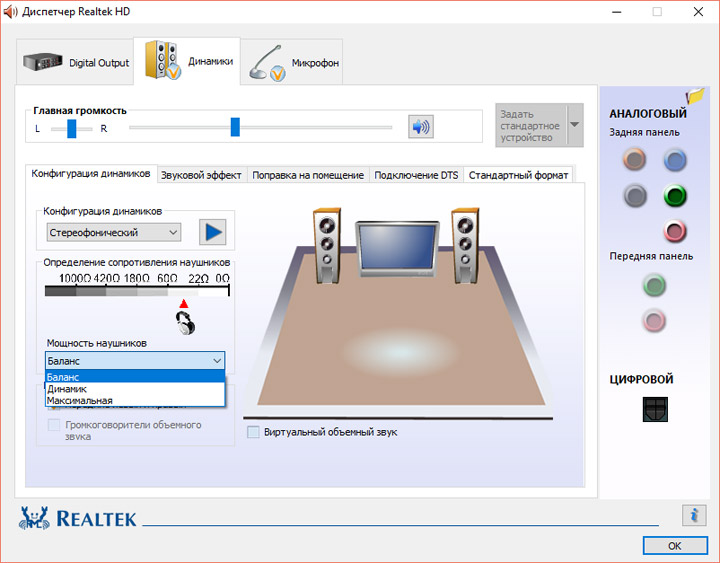Adjust the L/R balance slider handle

coord(72,128)
